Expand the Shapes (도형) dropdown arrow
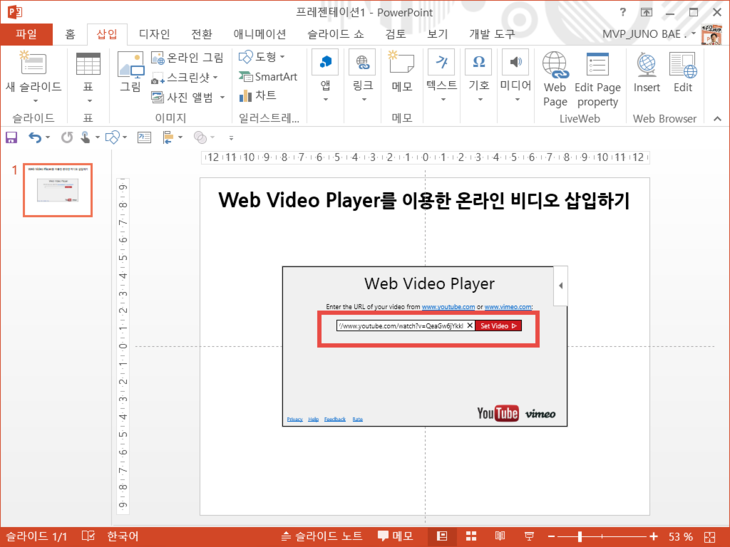 point(282,57)
